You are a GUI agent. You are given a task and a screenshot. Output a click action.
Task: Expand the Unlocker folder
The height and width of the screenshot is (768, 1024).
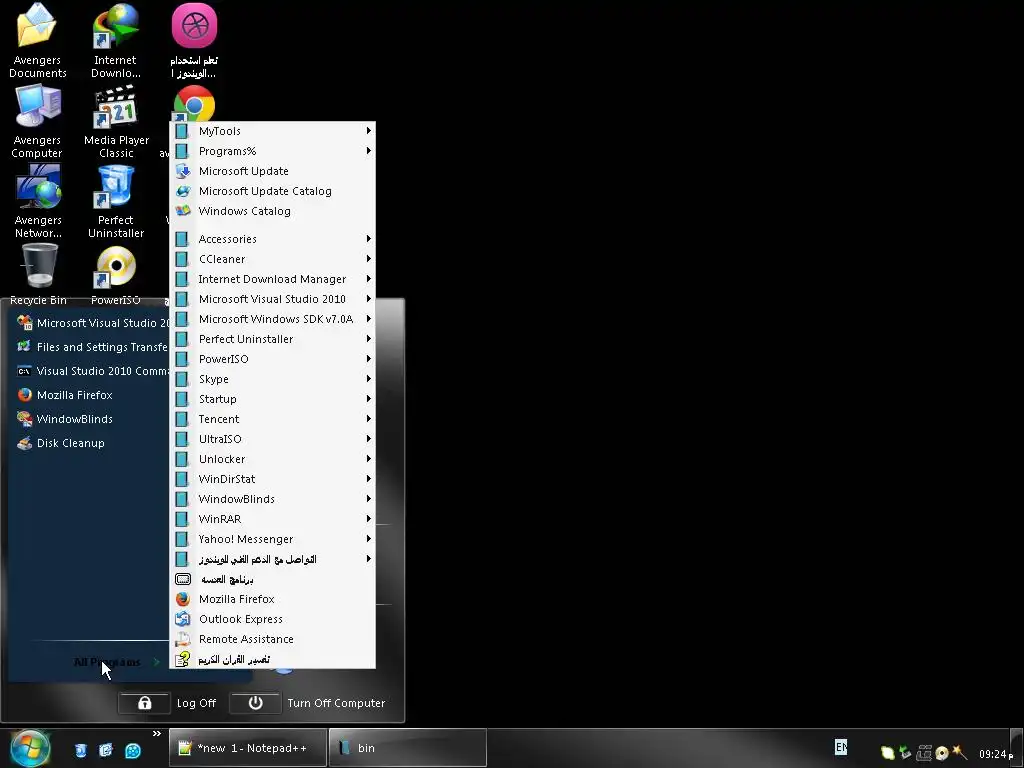pyautogui.click(x=272, y=459)
